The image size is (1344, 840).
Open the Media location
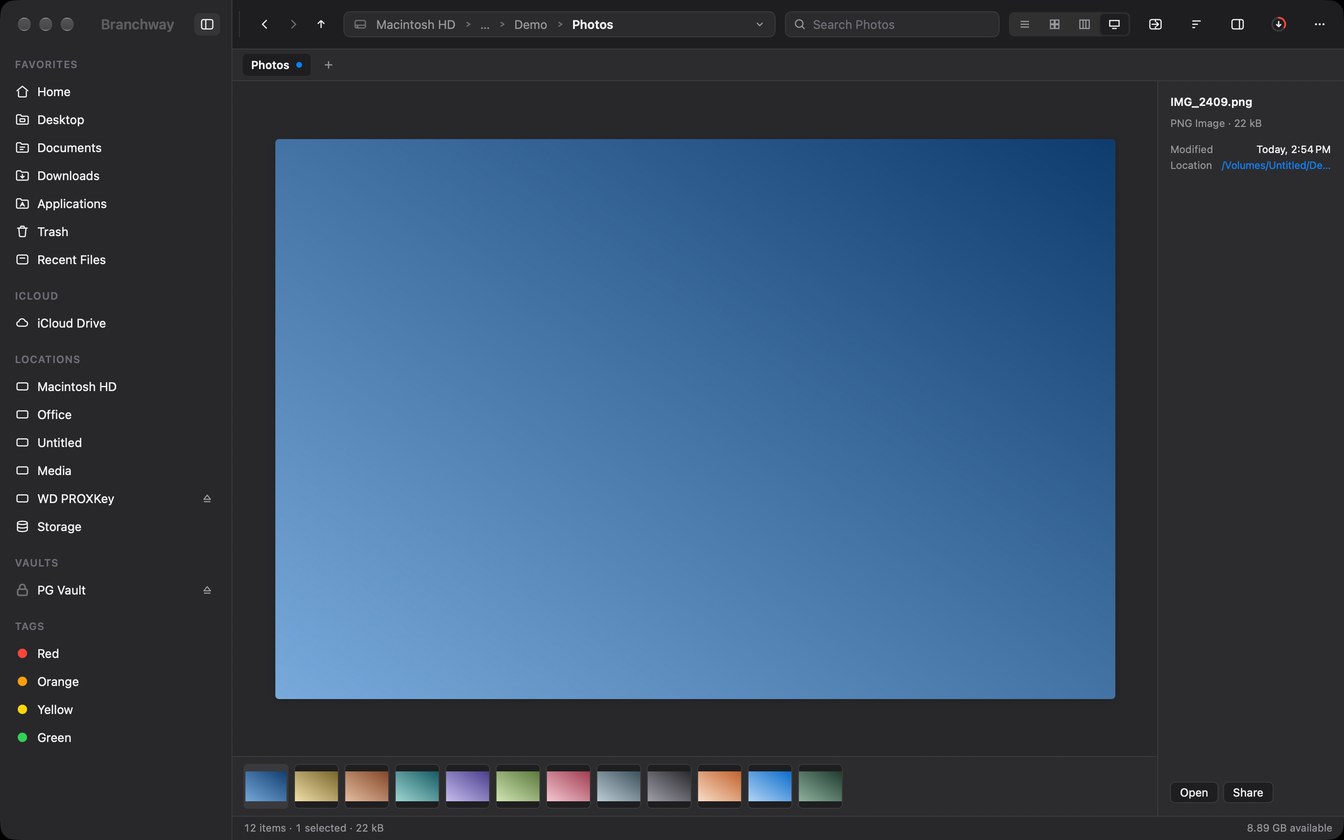115,471
